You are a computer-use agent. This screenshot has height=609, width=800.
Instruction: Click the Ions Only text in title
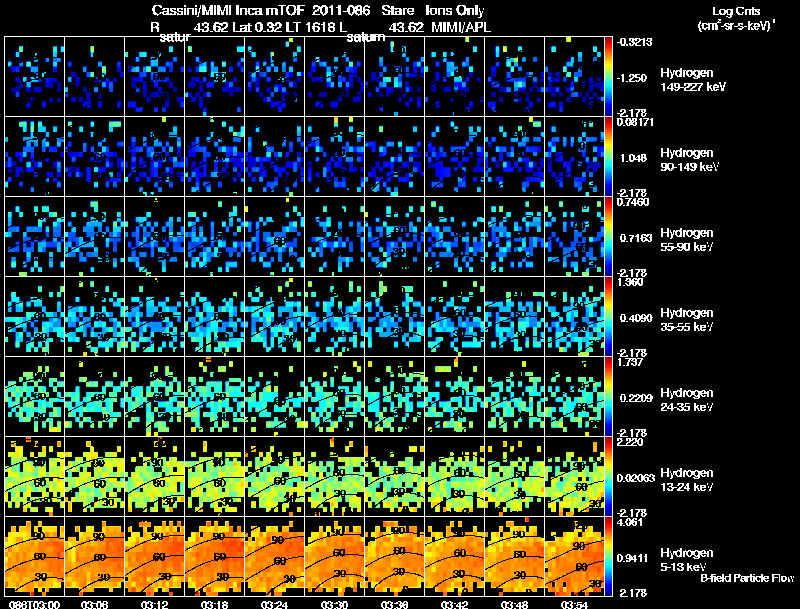(455, 10)
